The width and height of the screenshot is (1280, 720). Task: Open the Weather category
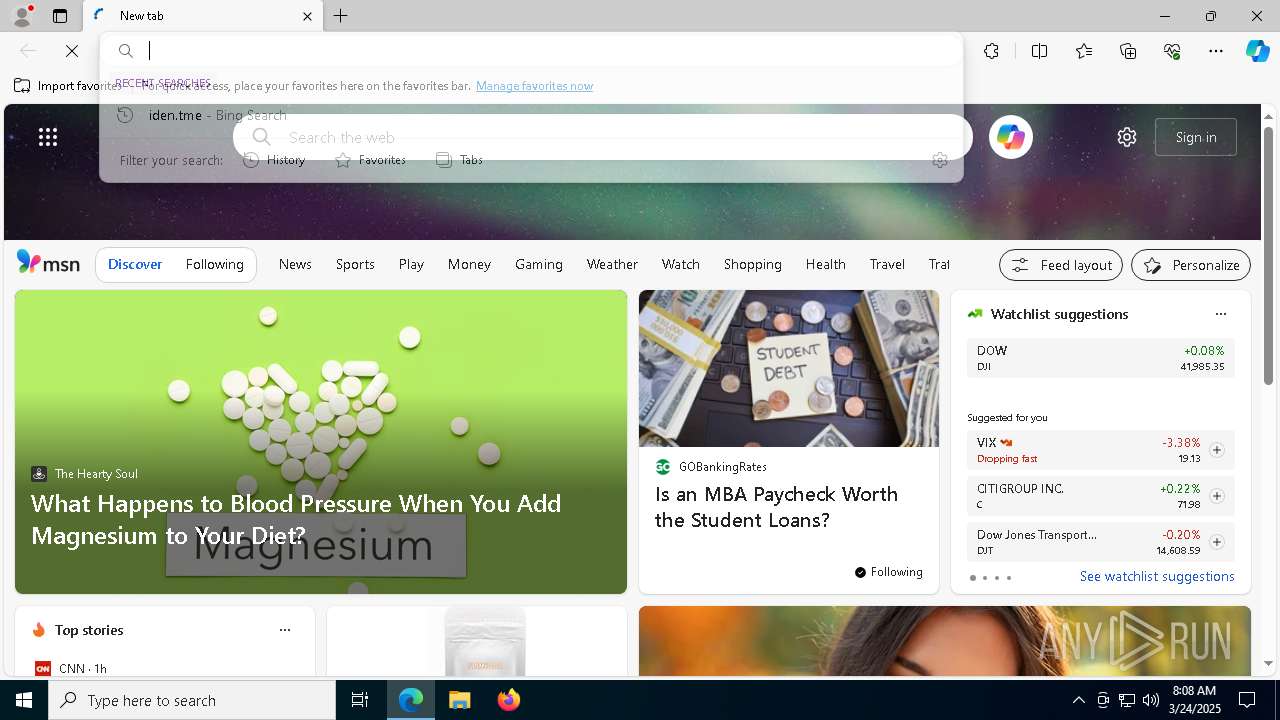pos(612,264)
